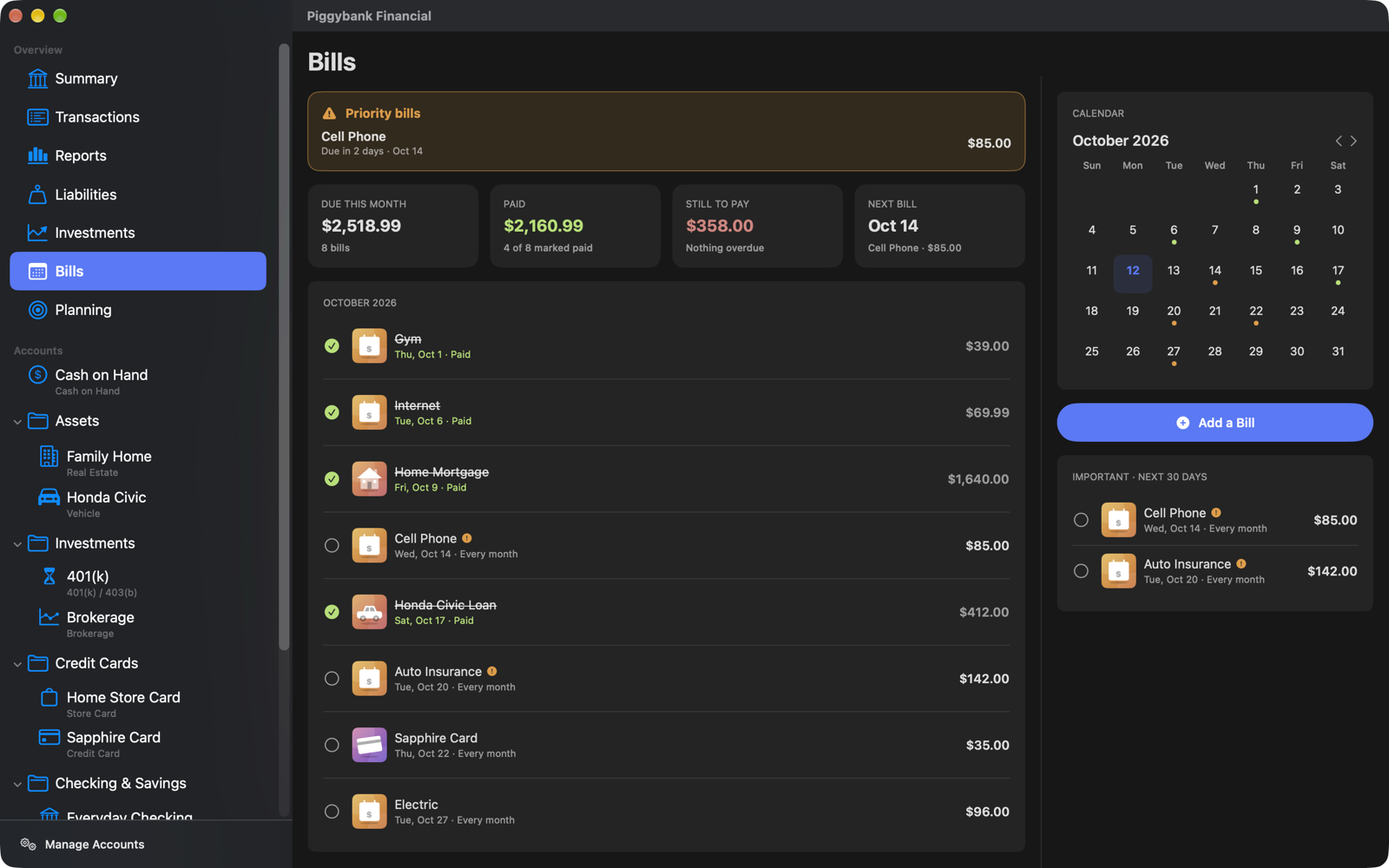Image resolution: width=1389 pixels, height=868 pixels.
Task: Check off Auto Insurance in Important list
Action: click(1081, 571)
